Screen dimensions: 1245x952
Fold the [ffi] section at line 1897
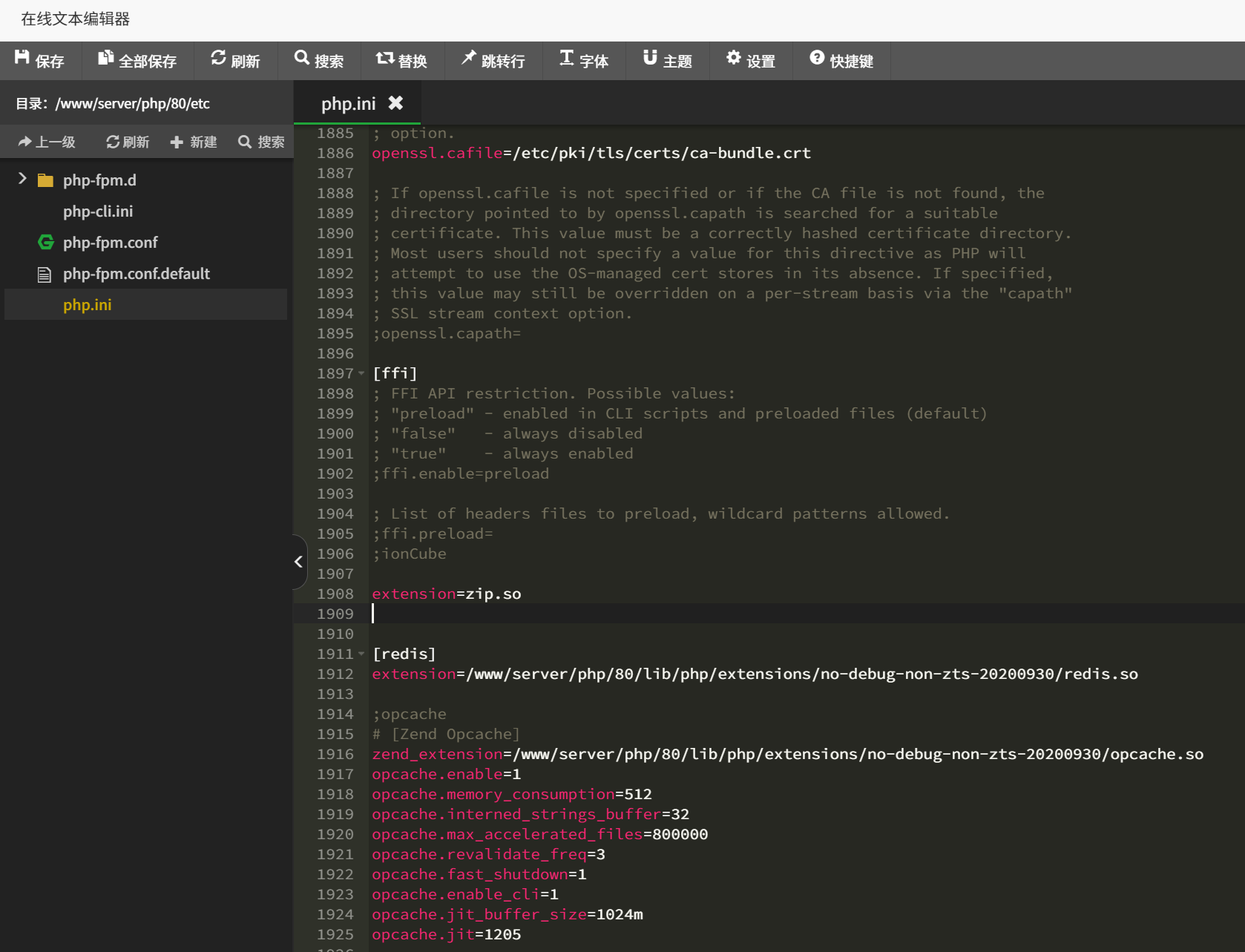[361, 373]
